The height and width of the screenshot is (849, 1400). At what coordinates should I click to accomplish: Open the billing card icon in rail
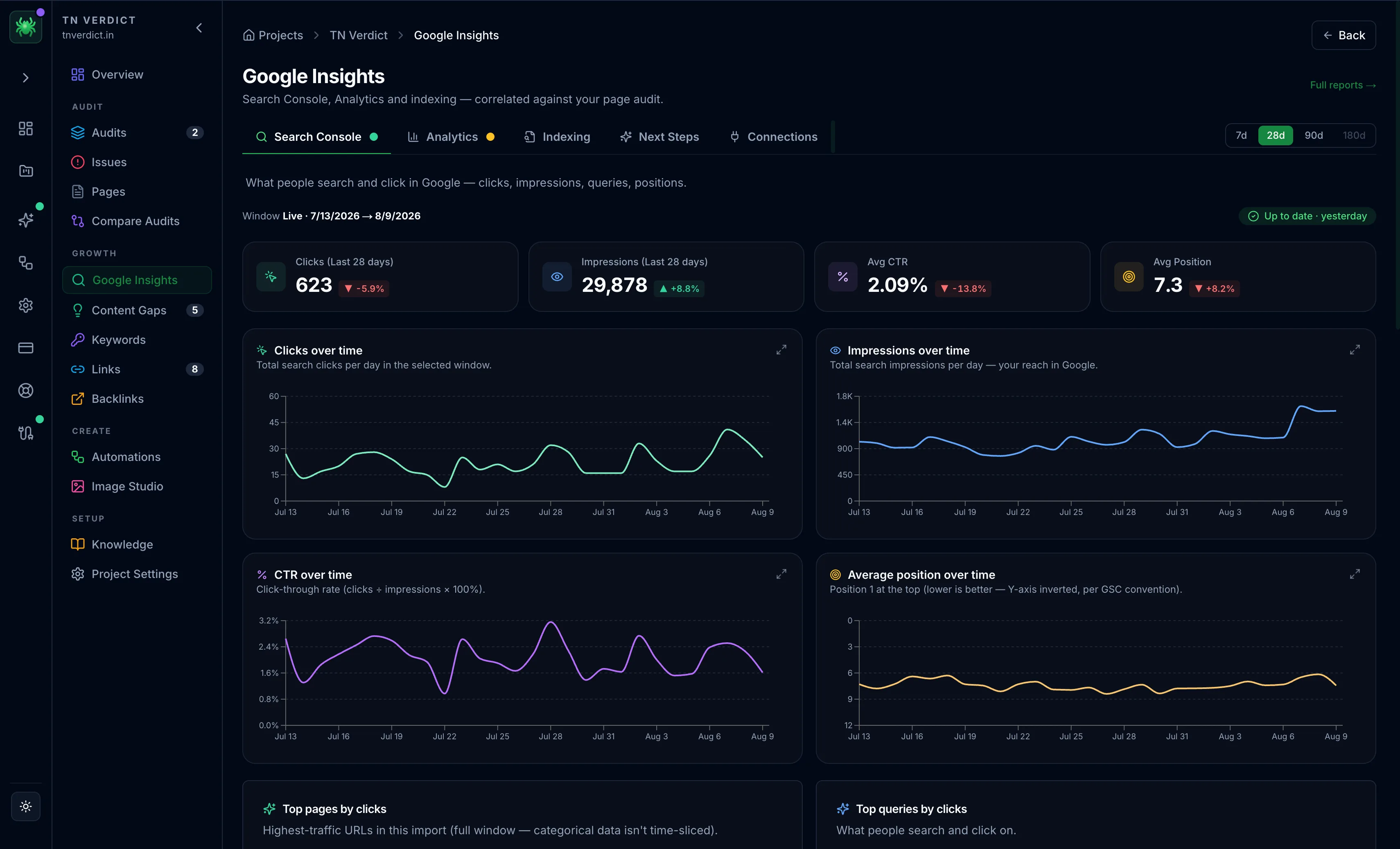[x=25, y=348]
